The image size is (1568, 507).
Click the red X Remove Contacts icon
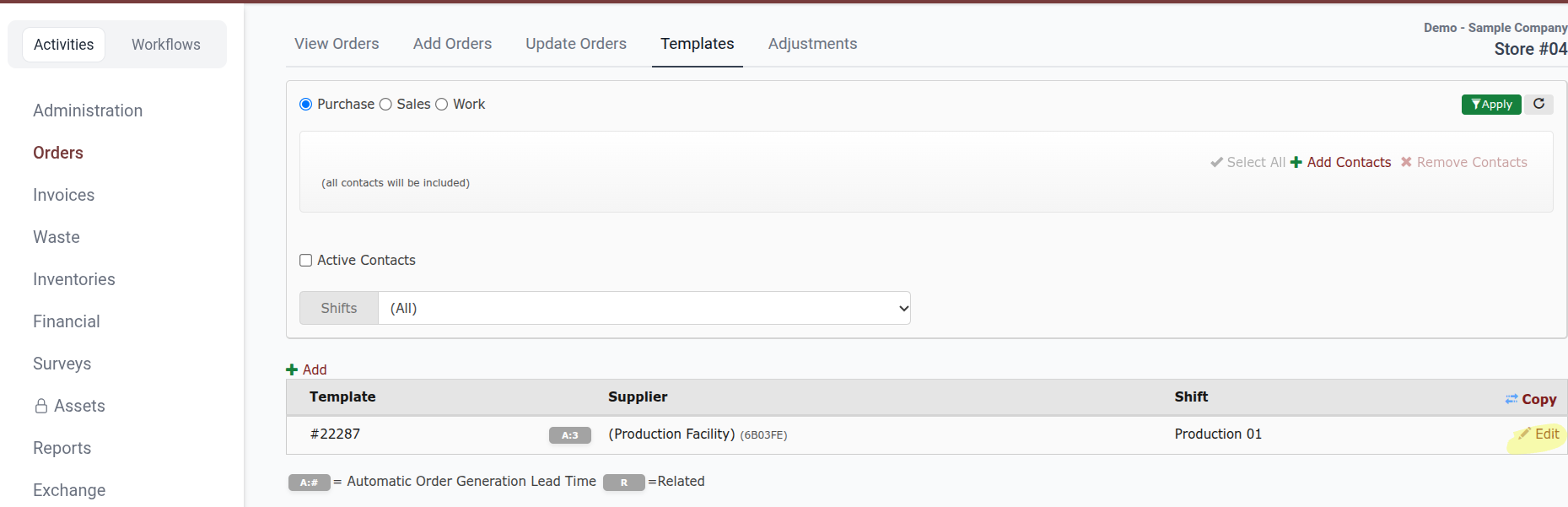pos(1406,162)
